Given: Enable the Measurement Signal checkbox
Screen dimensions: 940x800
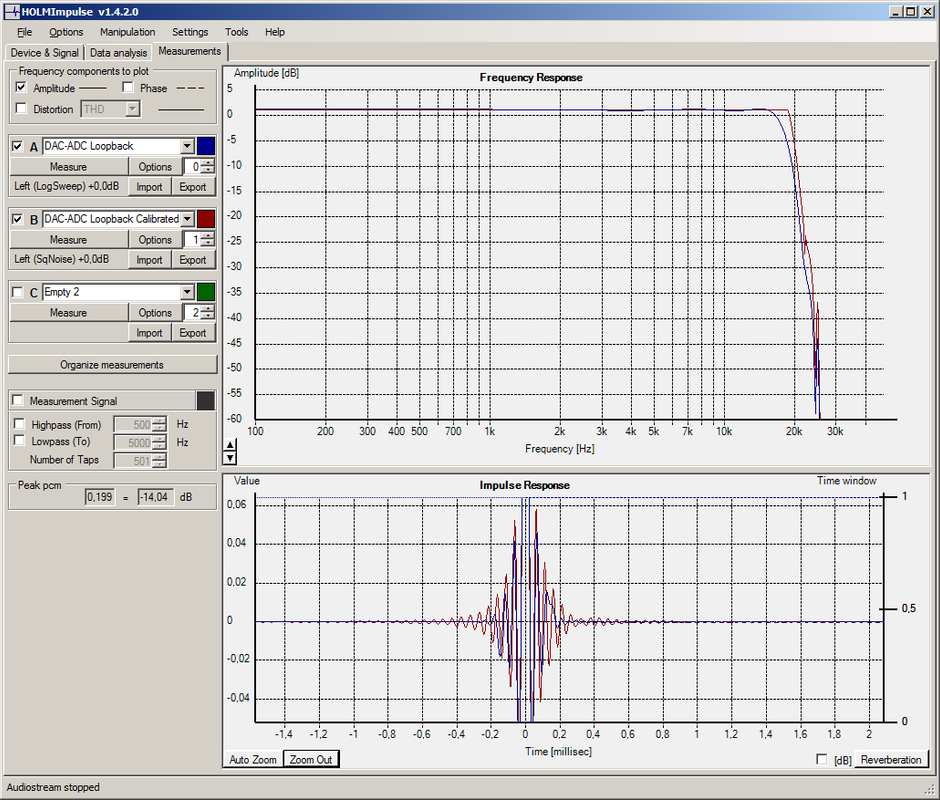Looking at the screenshot, I should point(17,401).
